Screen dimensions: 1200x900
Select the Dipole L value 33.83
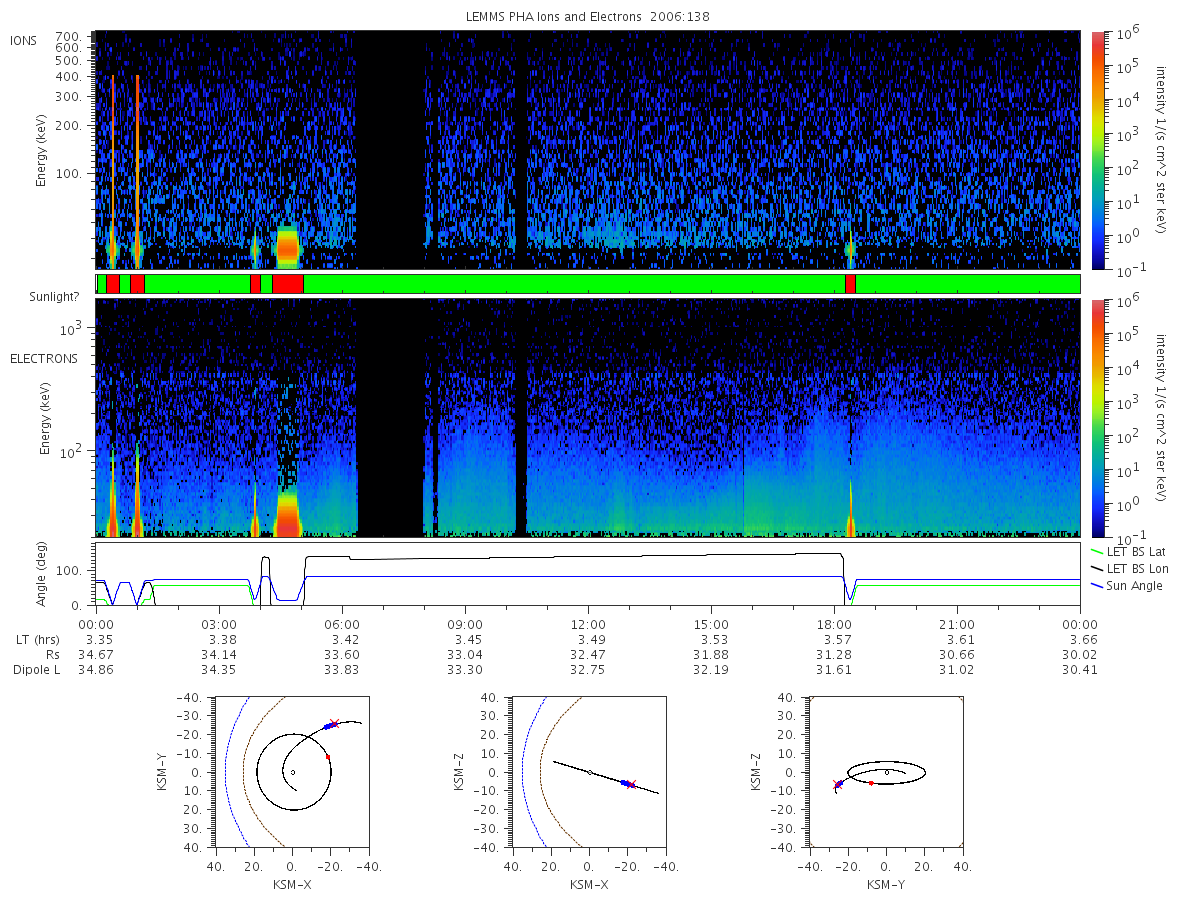coord(342,670)
